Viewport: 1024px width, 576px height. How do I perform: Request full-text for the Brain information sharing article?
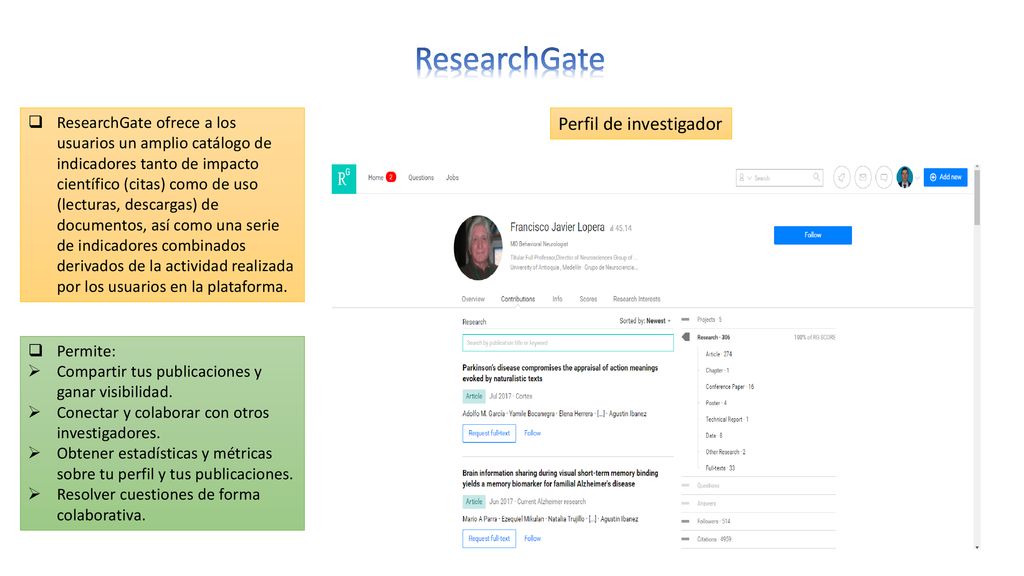click(489, 538)
